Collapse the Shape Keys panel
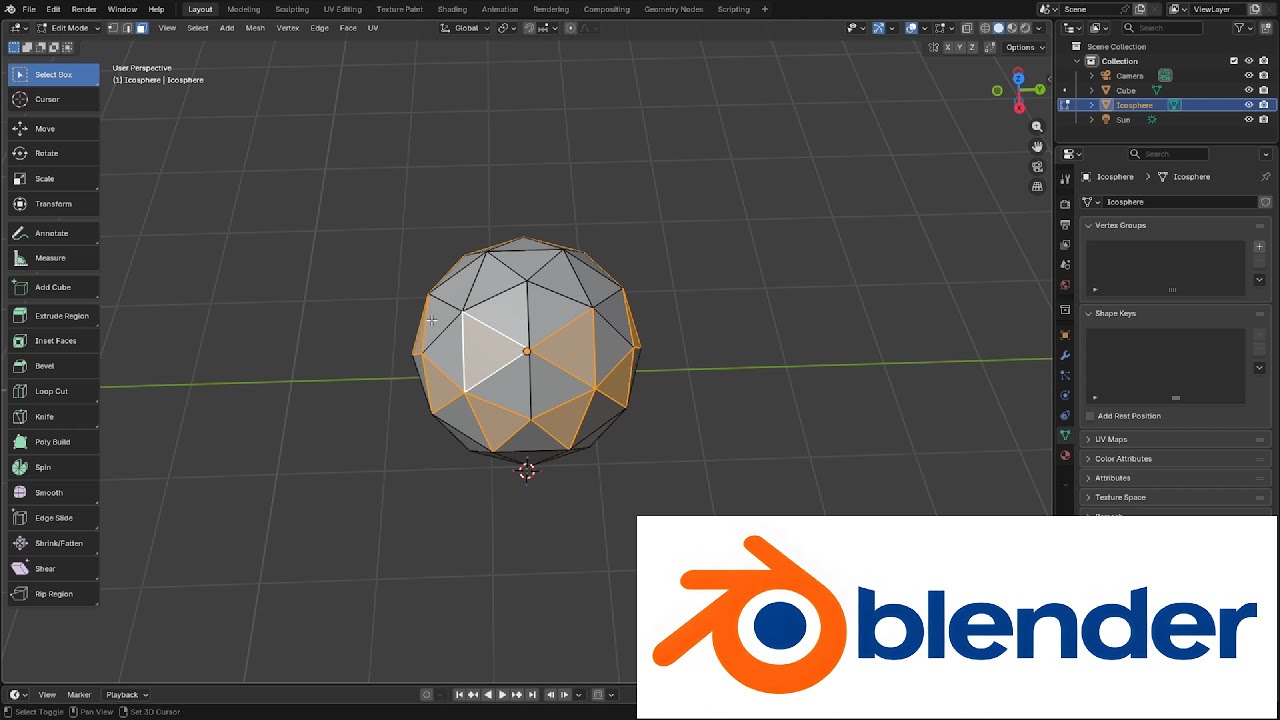Screen dimensions: 1280x720 (x=1173, y=313)
